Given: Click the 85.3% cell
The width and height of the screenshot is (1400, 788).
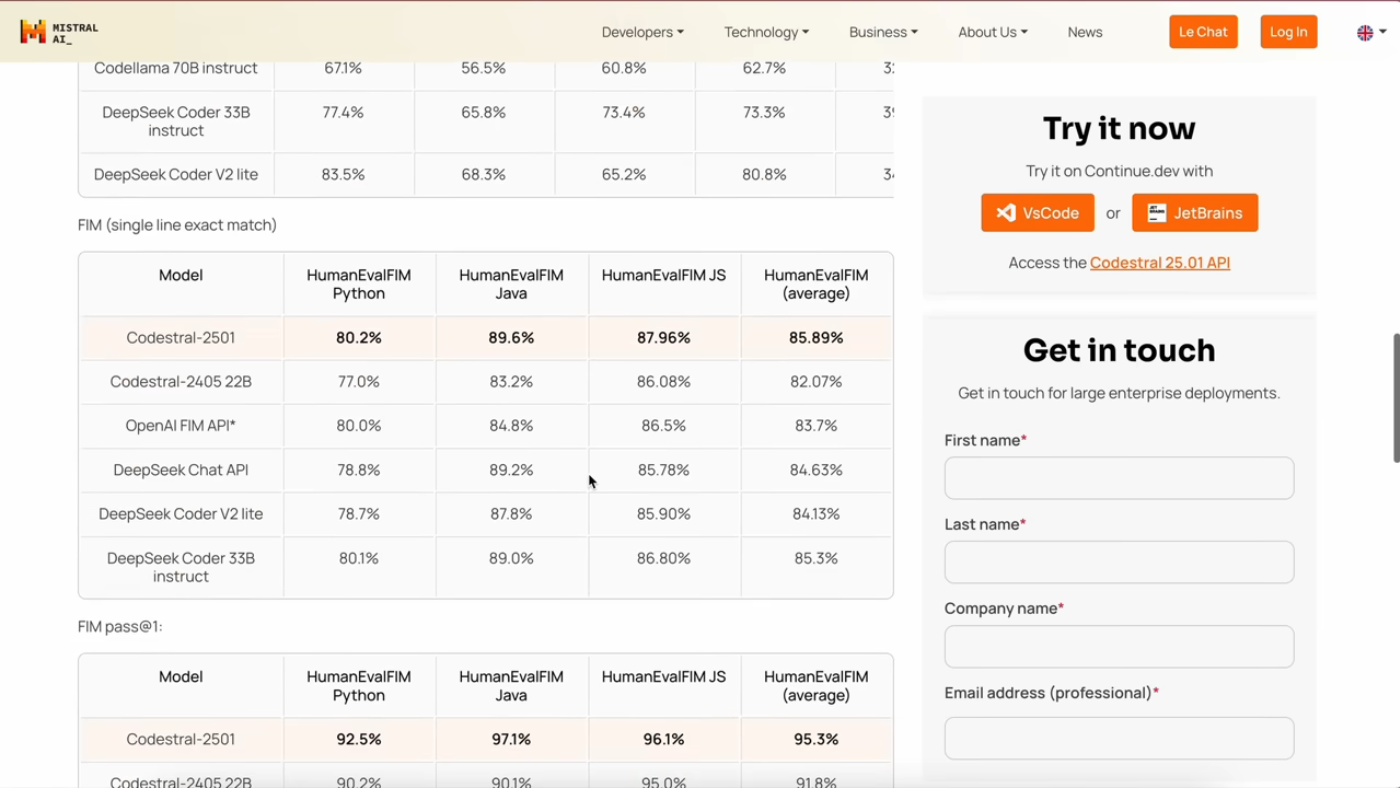Looking at the screenshot, I should point(816,558).
